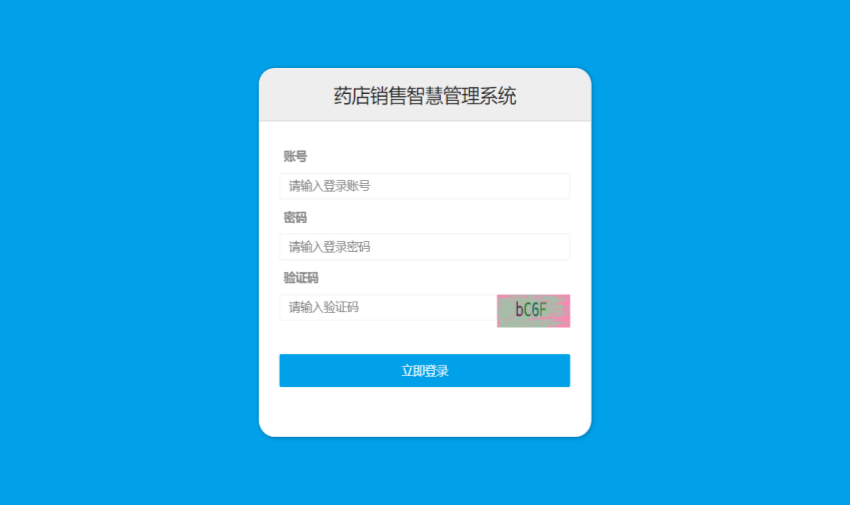The width and height of the screenshot is (850, 505).
Task: Focus the 验证码 verification code field
Action: pos(388,308)
